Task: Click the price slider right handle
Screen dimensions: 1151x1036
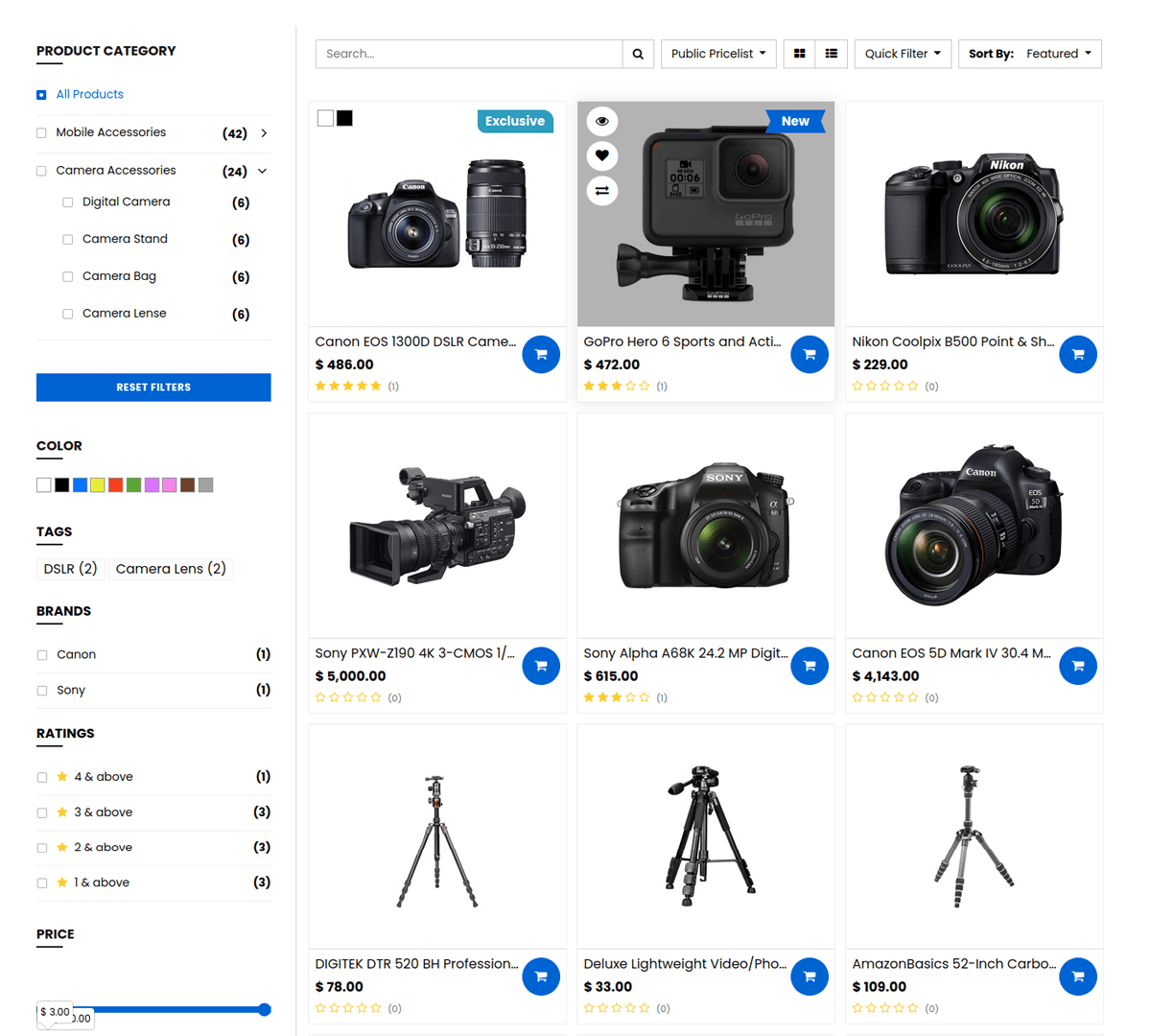Action: 265,1009
